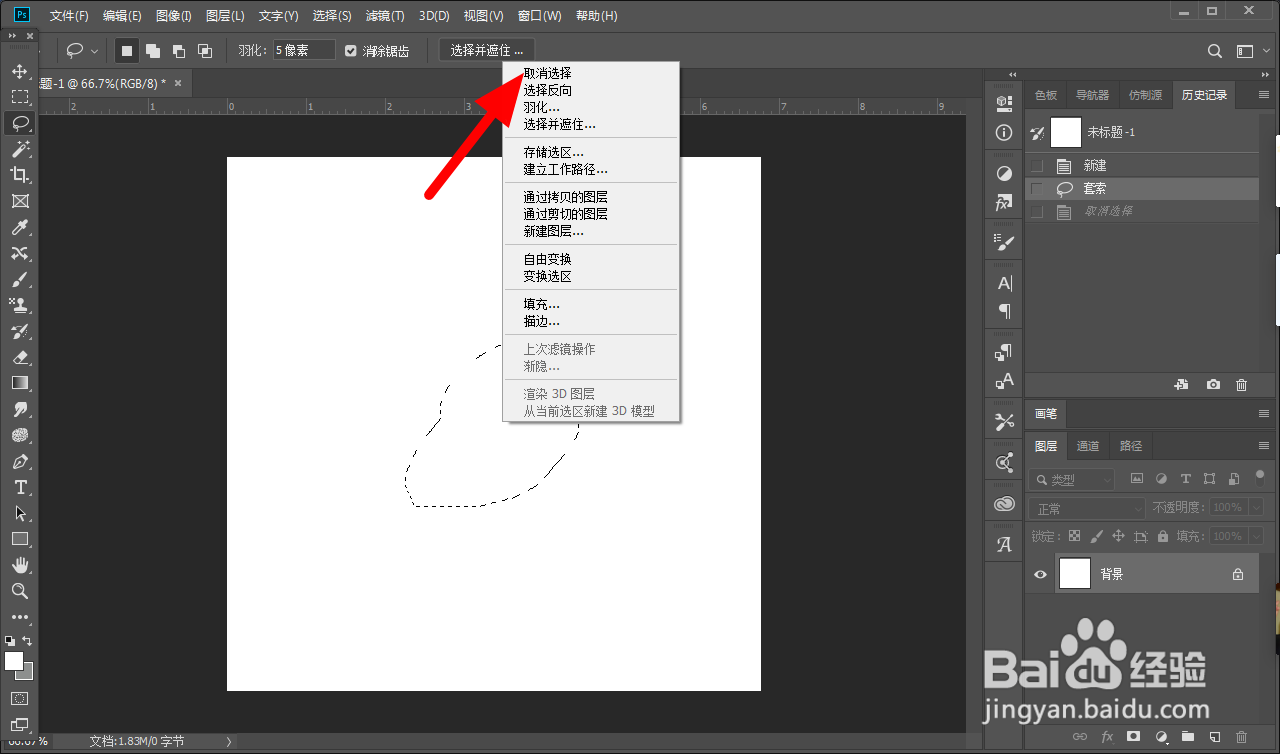Delete current state via History trash icon
The image size is (1280, 754).
point(1242,384)
